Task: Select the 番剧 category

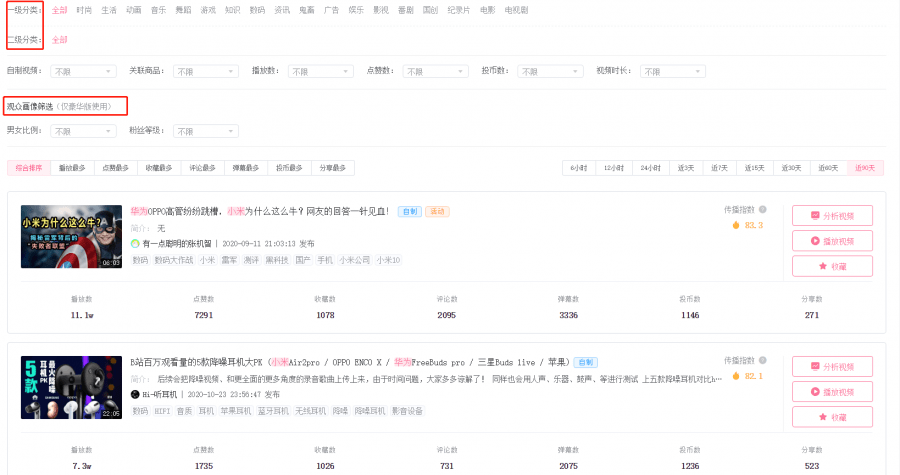Action: click(x=405, y=10)
